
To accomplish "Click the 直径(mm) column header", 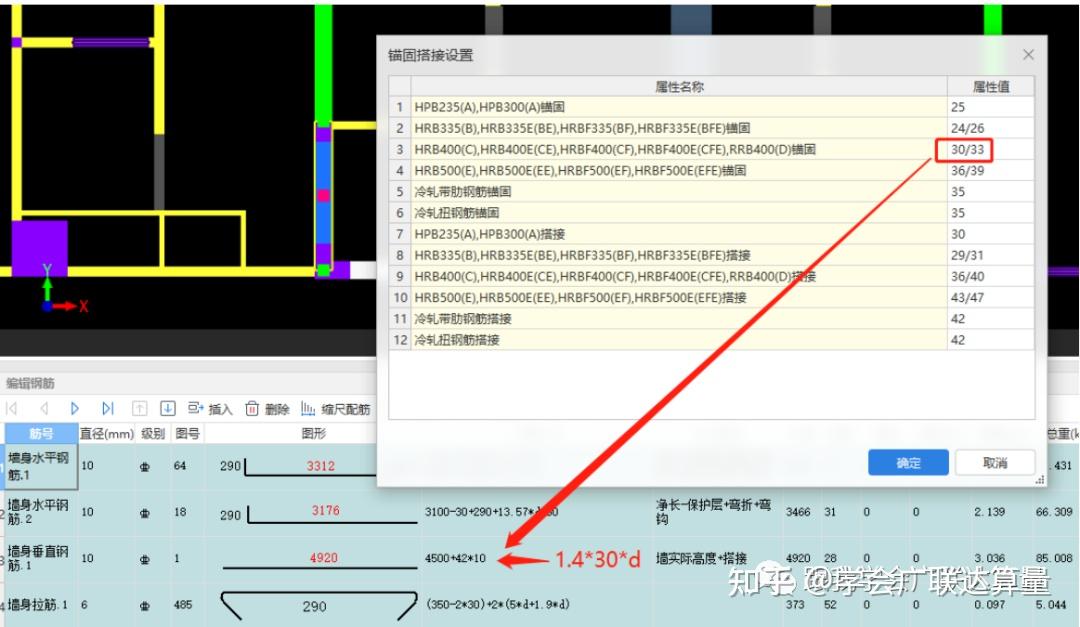I will 107,433.
